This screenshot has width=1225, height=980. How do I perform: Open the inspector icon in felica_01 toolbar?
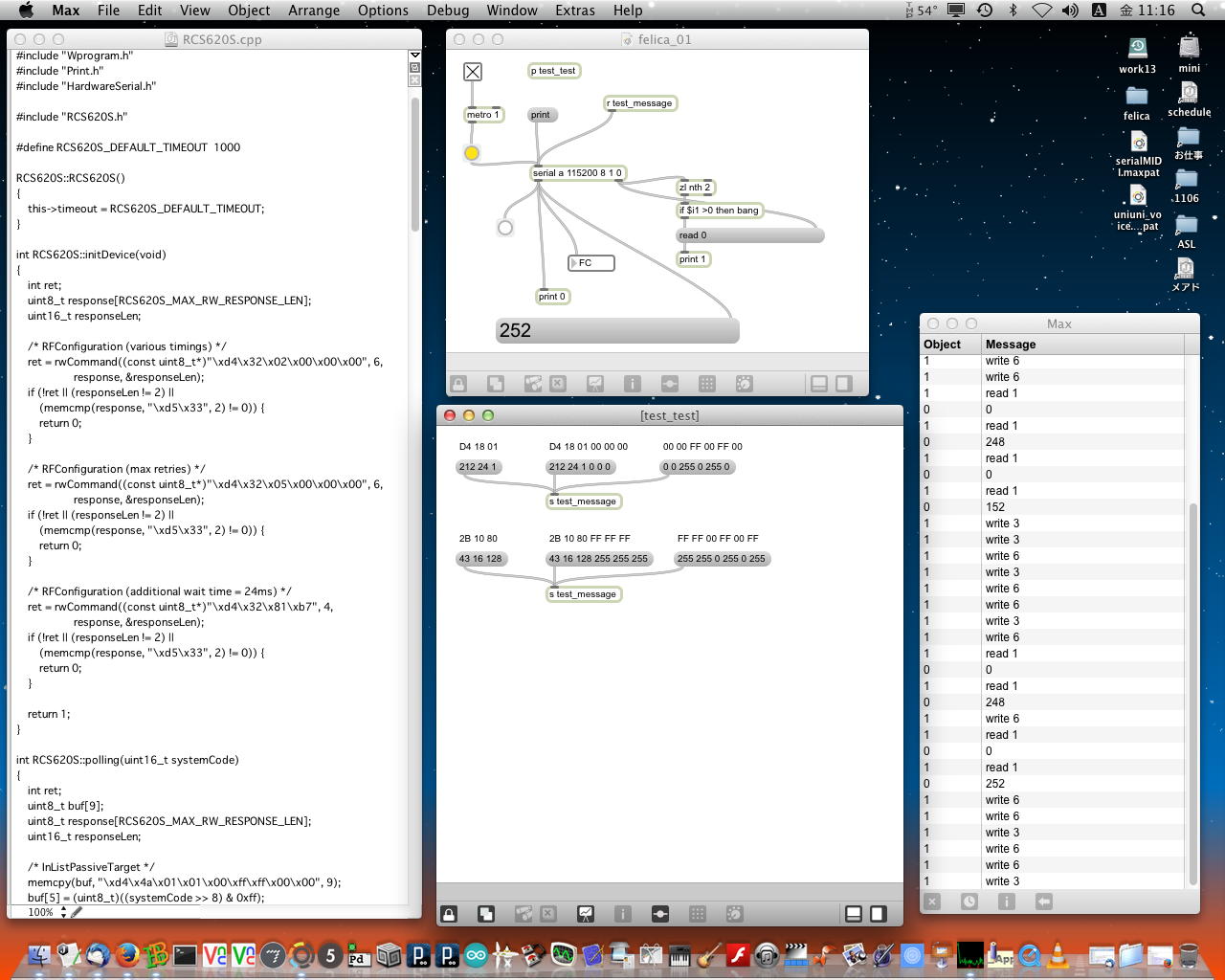pos(632,384)
